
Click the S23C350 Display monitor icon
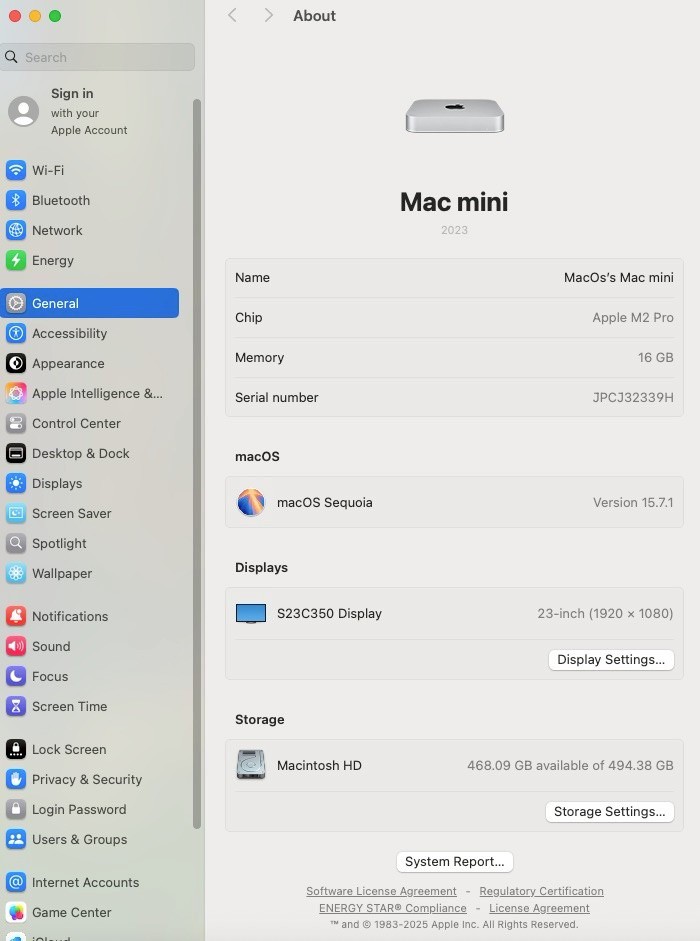[251, 613]
